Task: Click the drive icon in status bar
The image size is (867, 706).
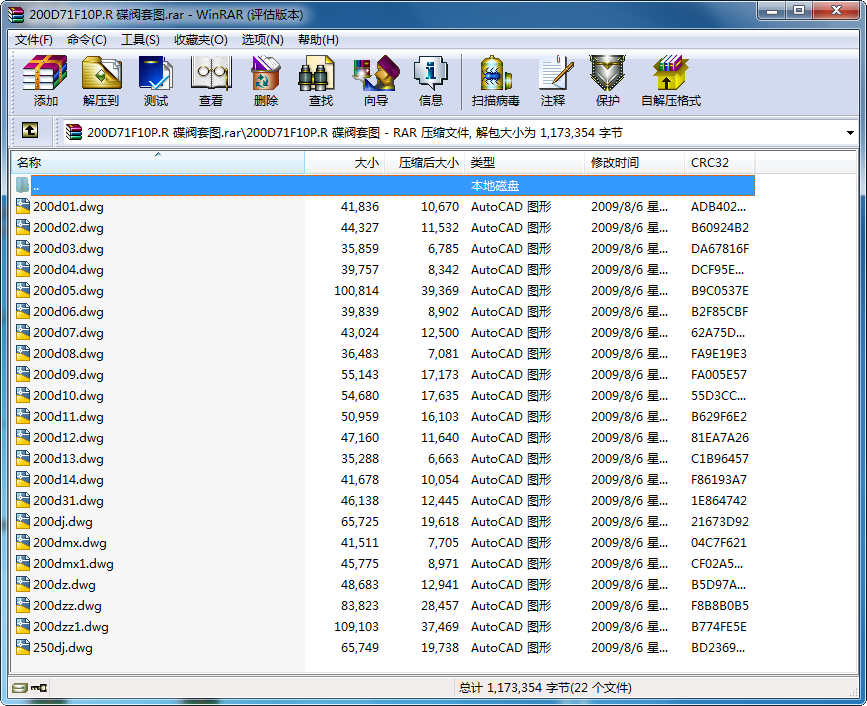Action: coord(20,688)
